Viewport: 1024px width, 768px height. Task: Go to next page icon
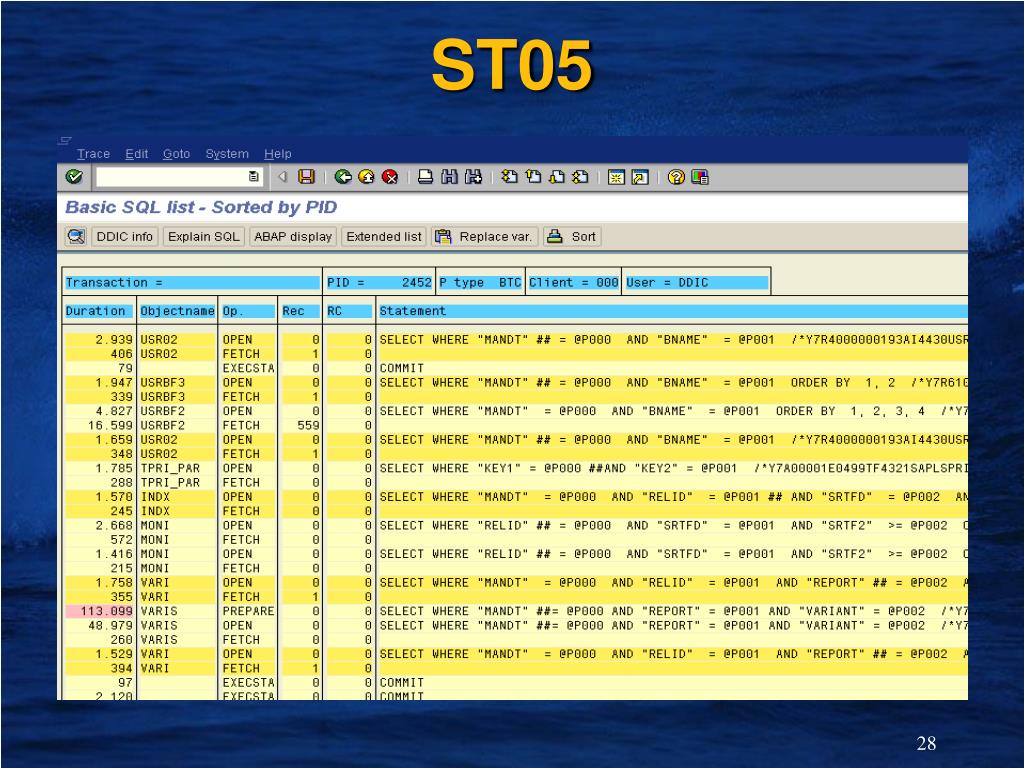(x=556, y=176)
